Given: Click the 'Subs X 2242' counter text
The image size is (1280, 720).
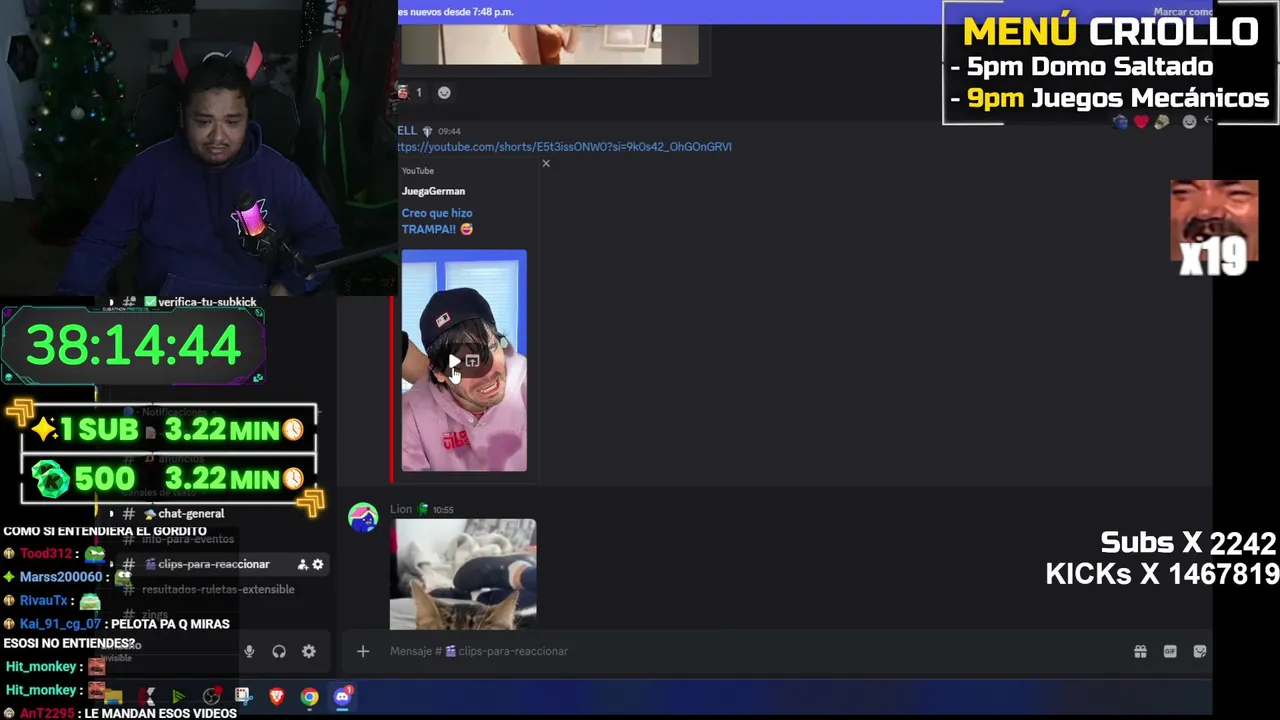Looking at the screenshot, I should (1188, 543).
